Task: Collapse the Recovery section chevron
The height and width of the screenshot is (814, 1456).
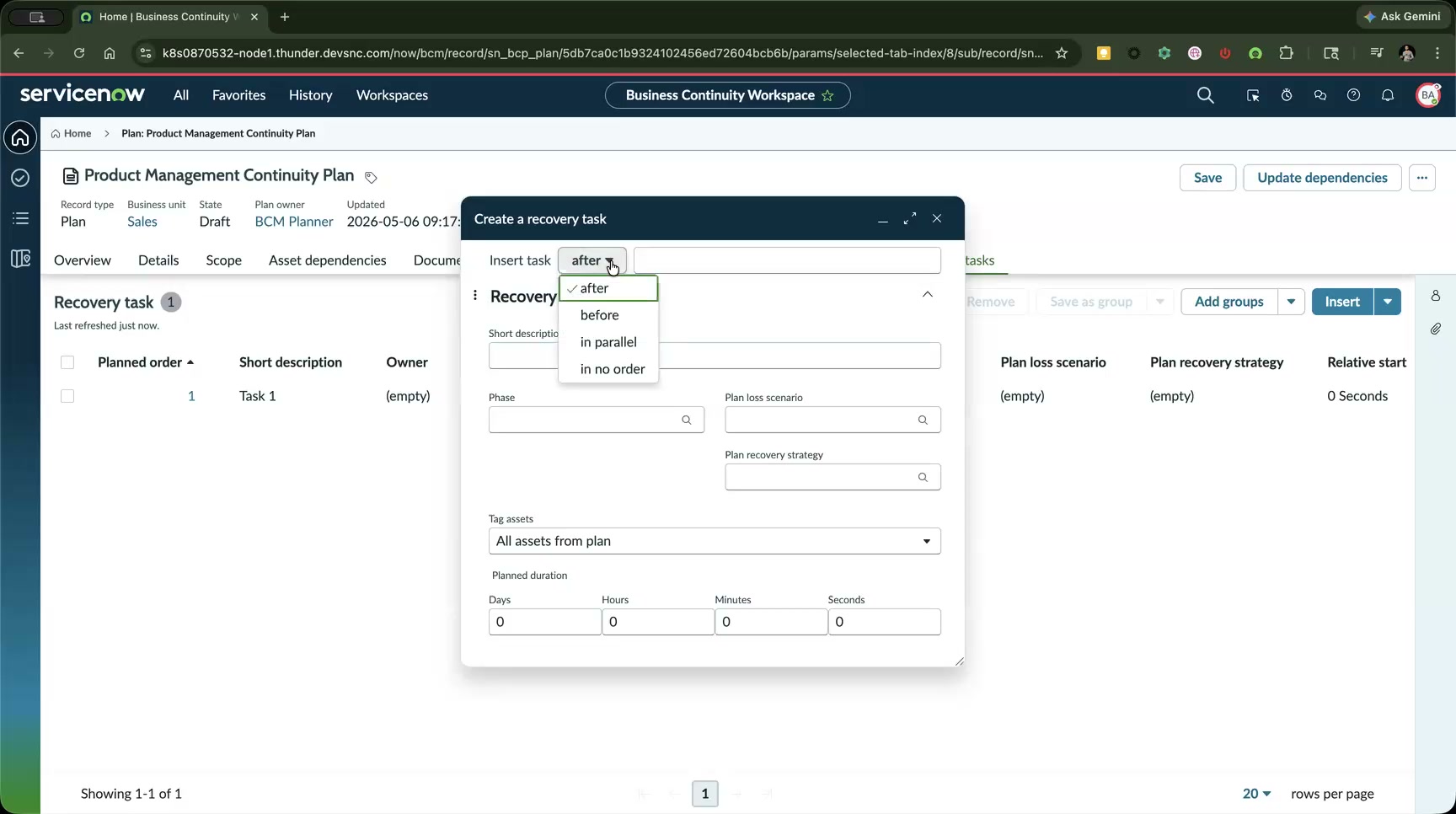Action: [x=928, y=294]
